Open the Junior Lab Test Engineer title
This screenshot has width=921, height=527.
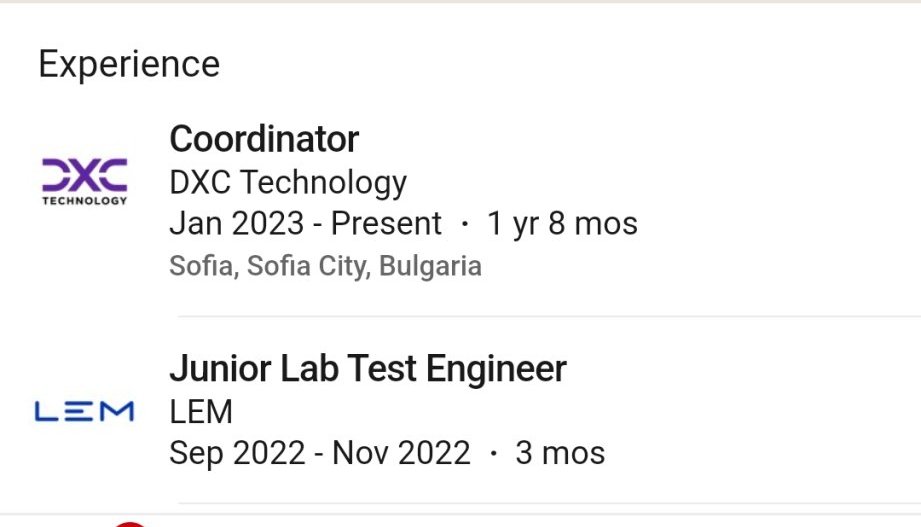(x=368, y=369)
